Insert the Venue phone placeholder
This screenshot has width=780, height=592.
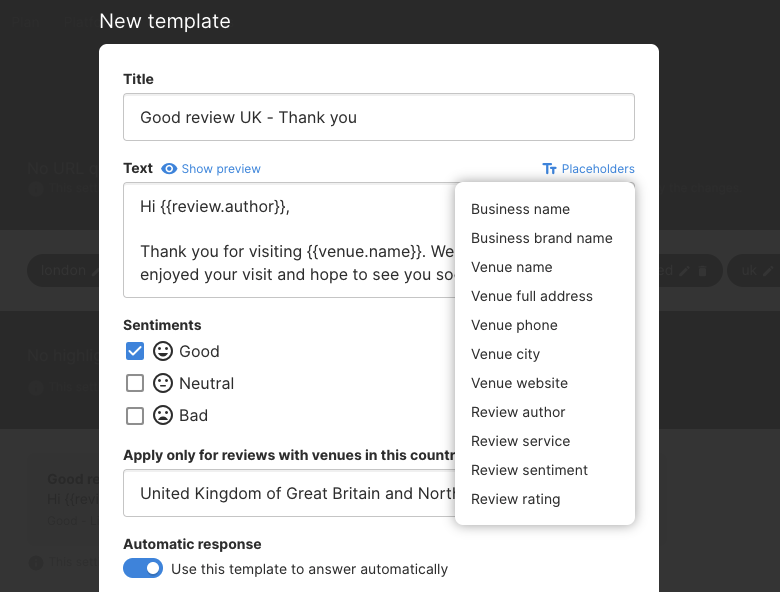point(514,325)
